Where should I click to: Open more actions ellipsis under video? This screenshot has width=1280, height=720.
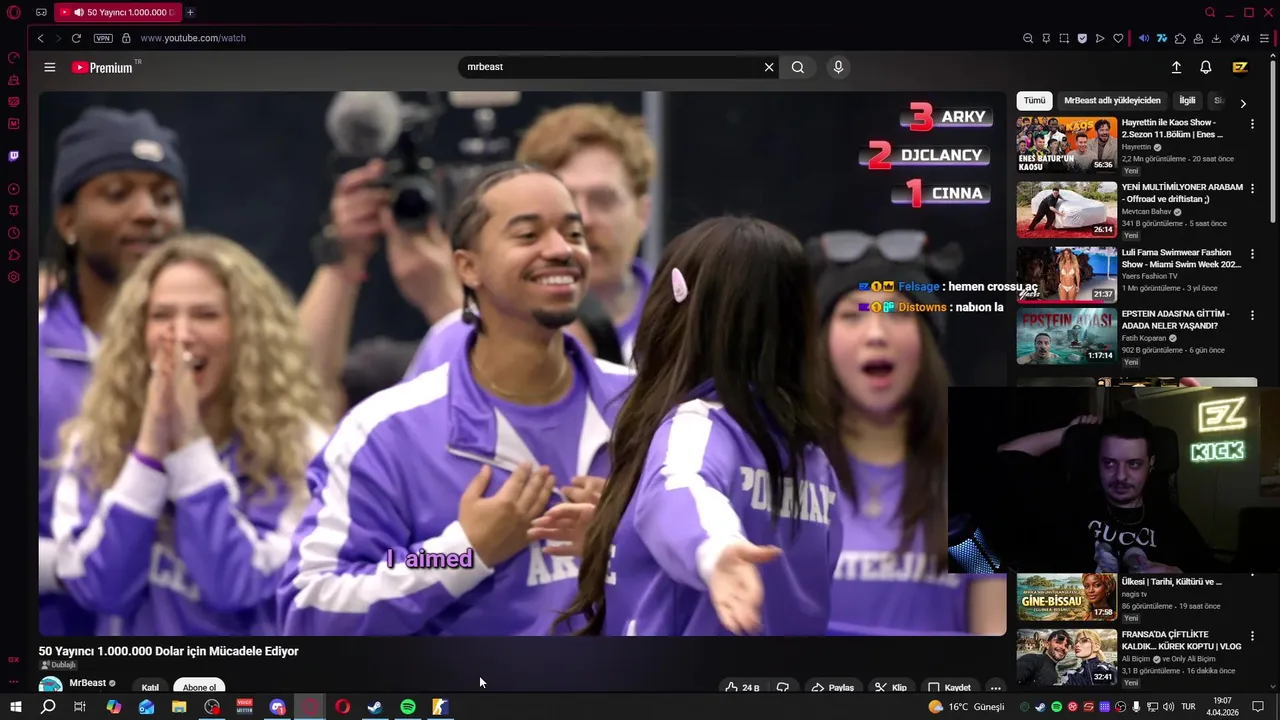click(995, 687)
